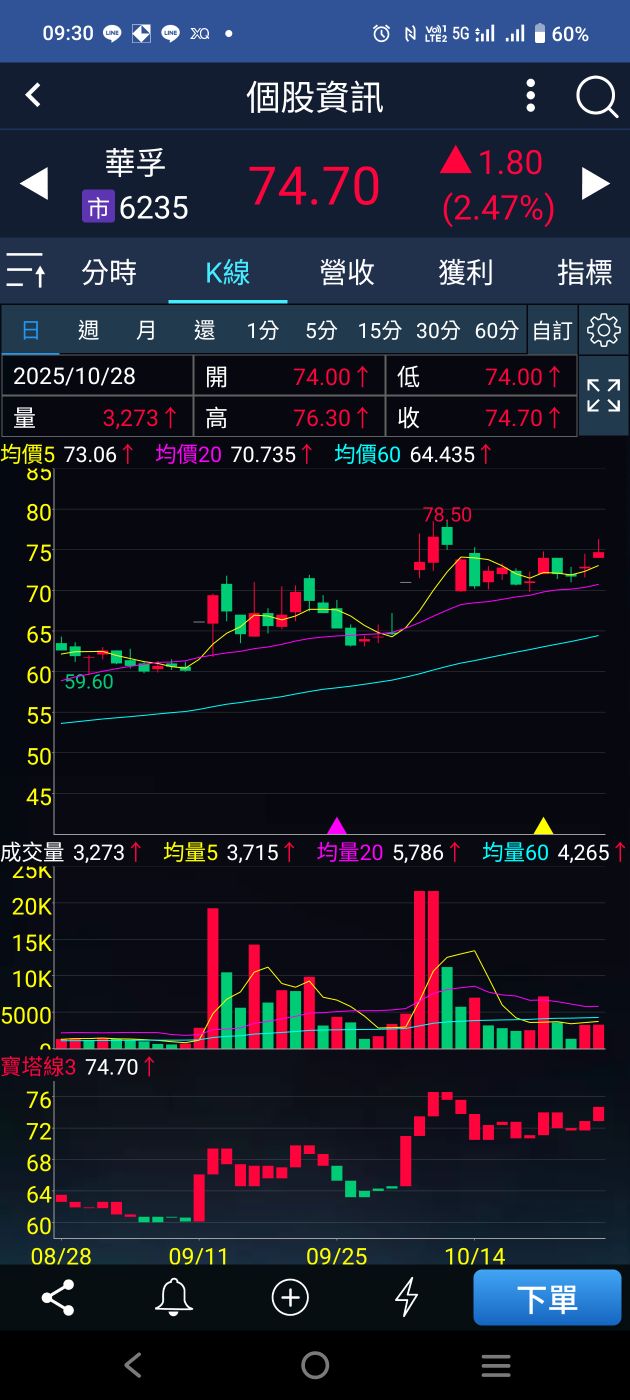Tap the magenta triangle chart marker

[x=337, y=826]
